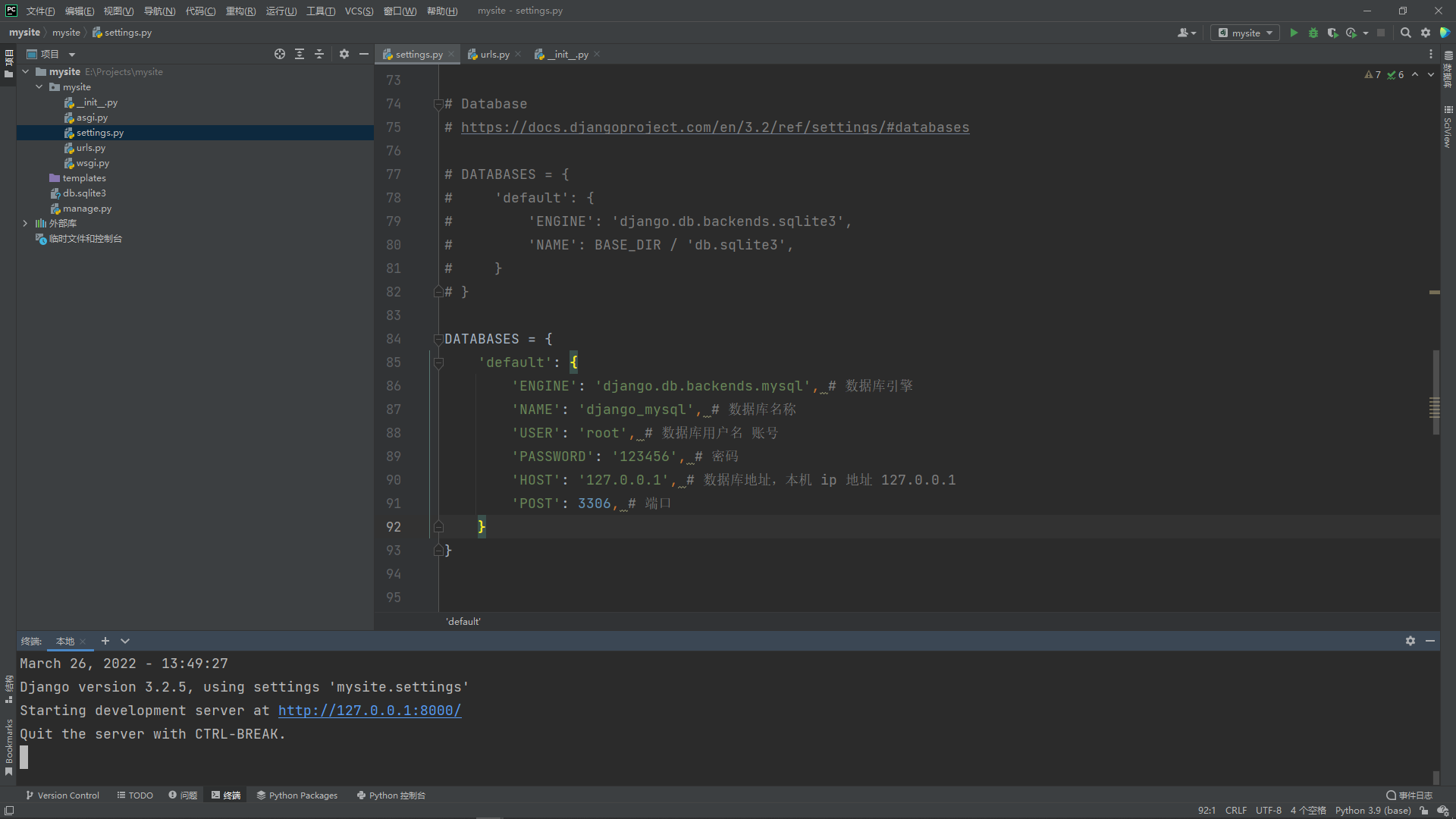Open the Bookmarks side panel
This screenshot has height=819, width=1456.
click(x=8, y=747)
